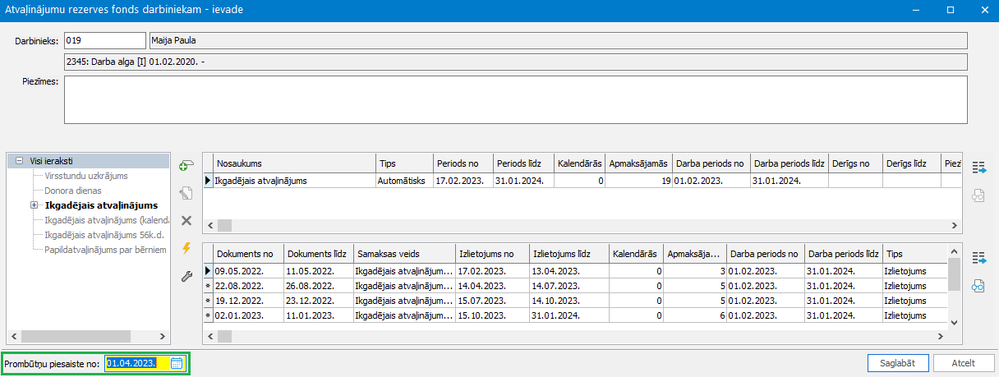Click the upper table horizontal scrollbar left arrow
This screenshot has height=377, width=999.
click(x=210, y=225)
